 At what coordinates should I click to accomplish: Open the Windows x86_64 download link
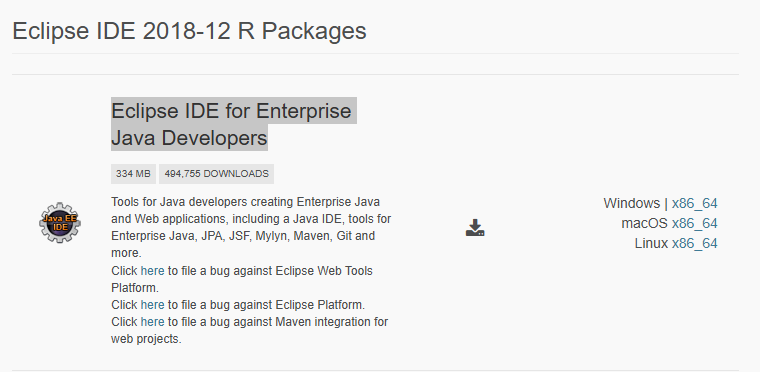click(695, 203)
